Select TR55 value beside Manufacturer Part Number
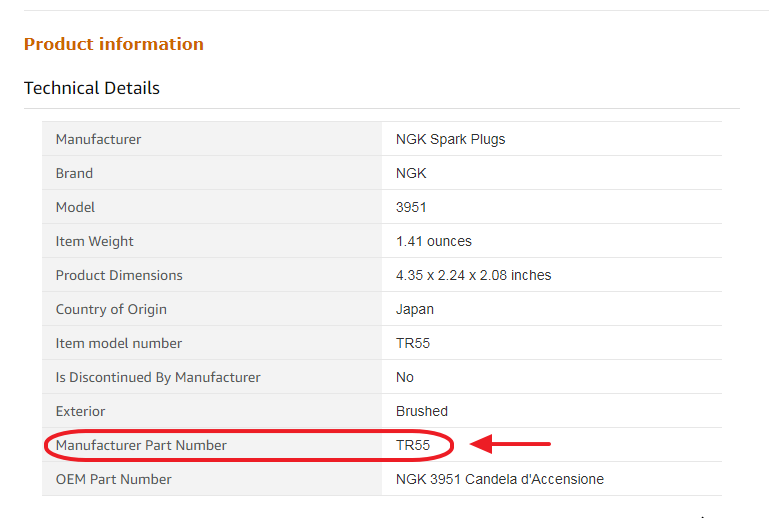Screen dimensions: 769x518 412,445
